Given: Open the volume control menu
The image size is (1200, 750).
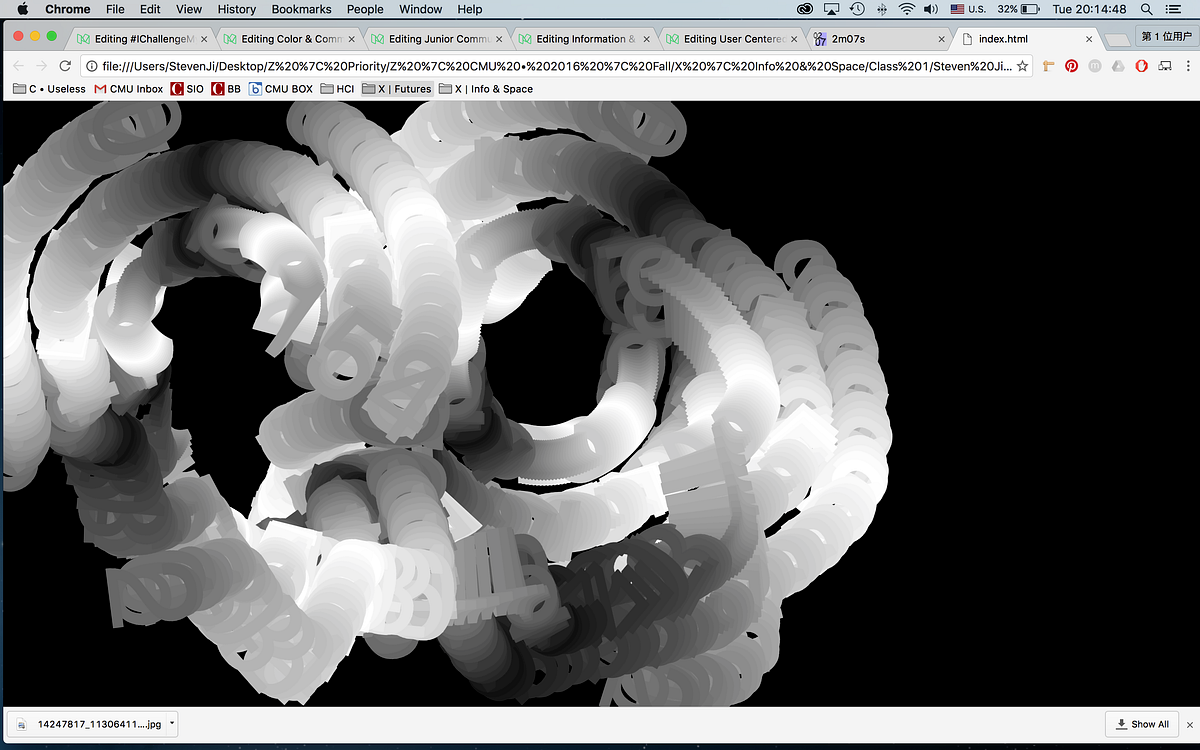Looking at the screenshot, I should coord(931,9).
